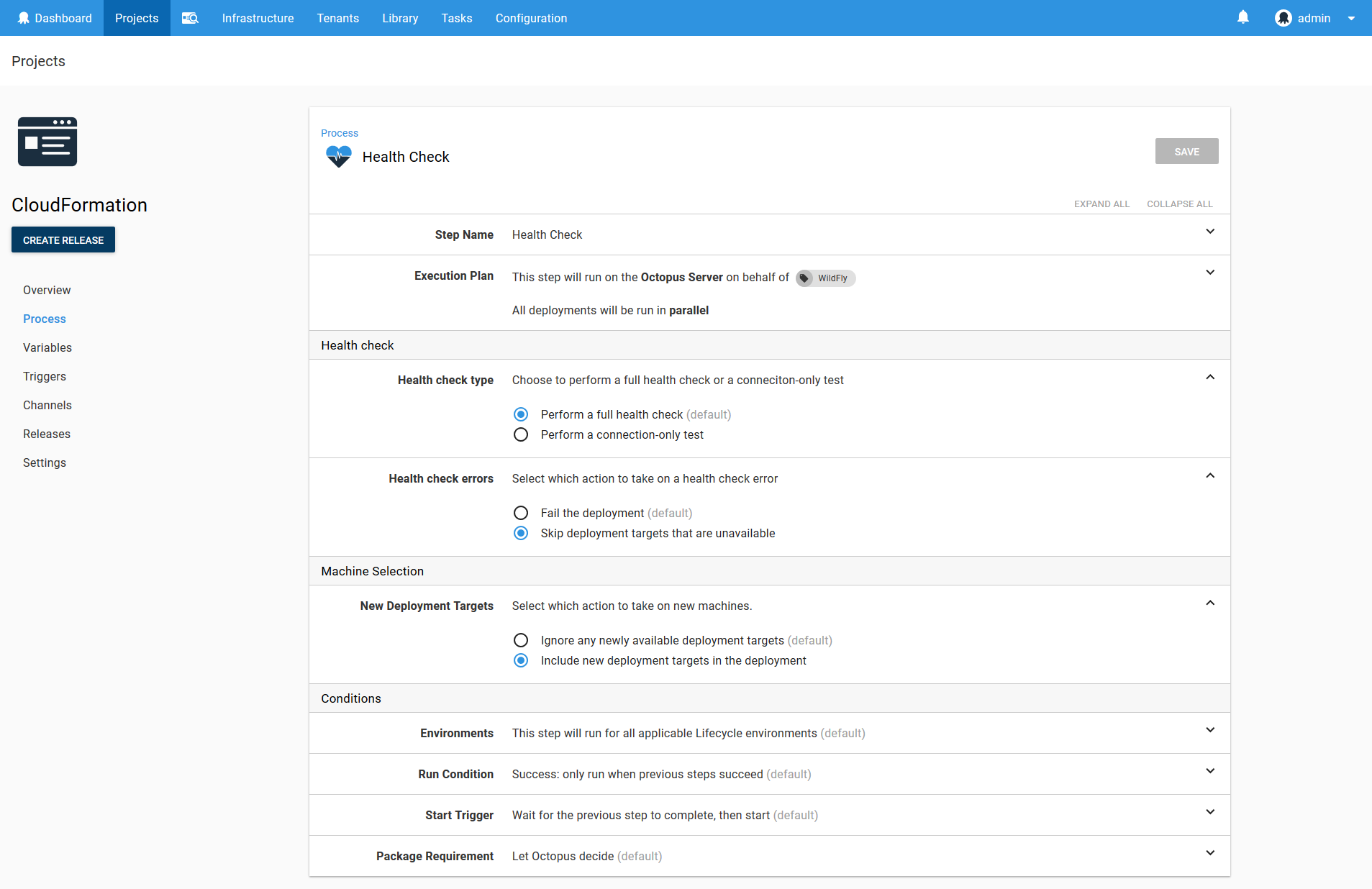The height and width of the screenshot is (889, 1372).
Task: Switch to the Infrastructure menu
Action: 258,18
